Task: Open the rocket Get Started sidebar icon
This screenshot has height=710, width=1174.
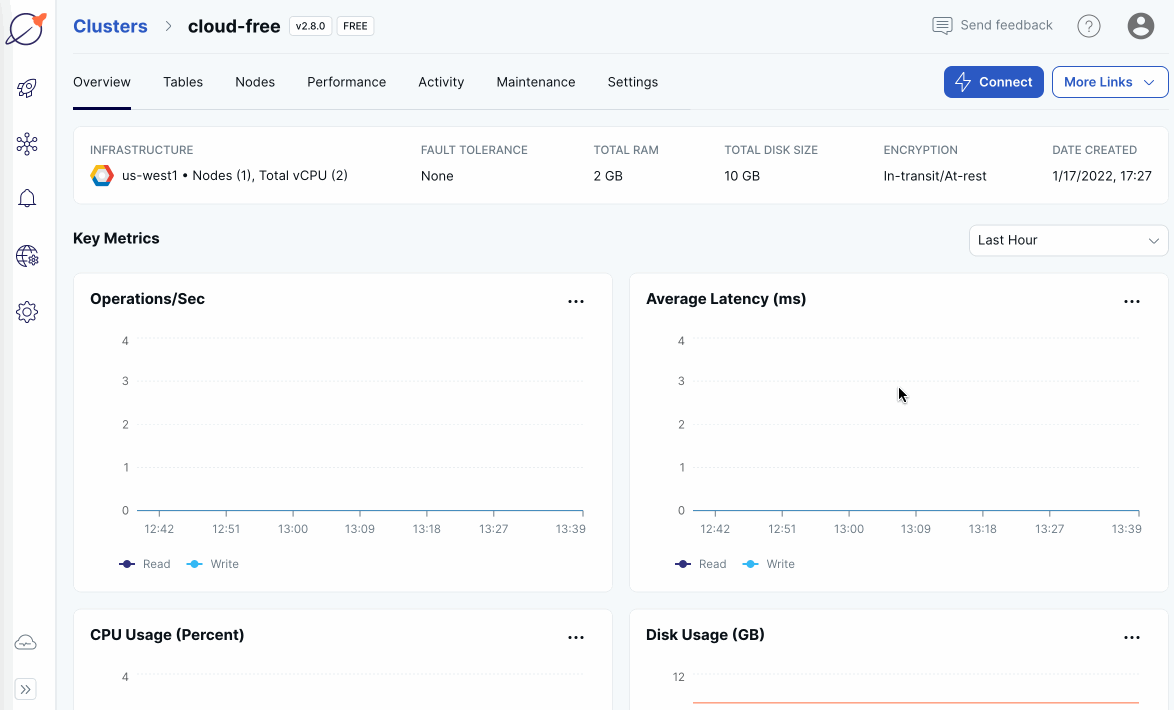Action: (x=26, y=88)
